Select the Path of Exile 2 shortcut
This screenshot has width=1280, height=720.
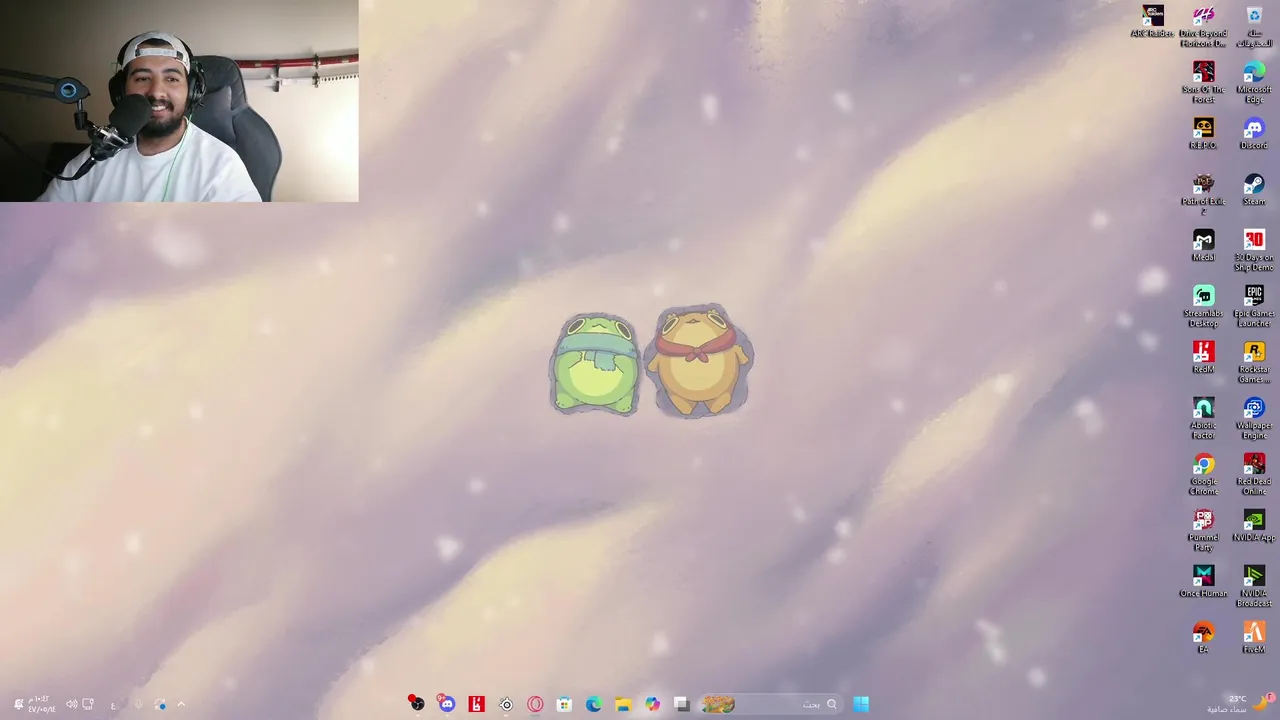click(1203, 194)
